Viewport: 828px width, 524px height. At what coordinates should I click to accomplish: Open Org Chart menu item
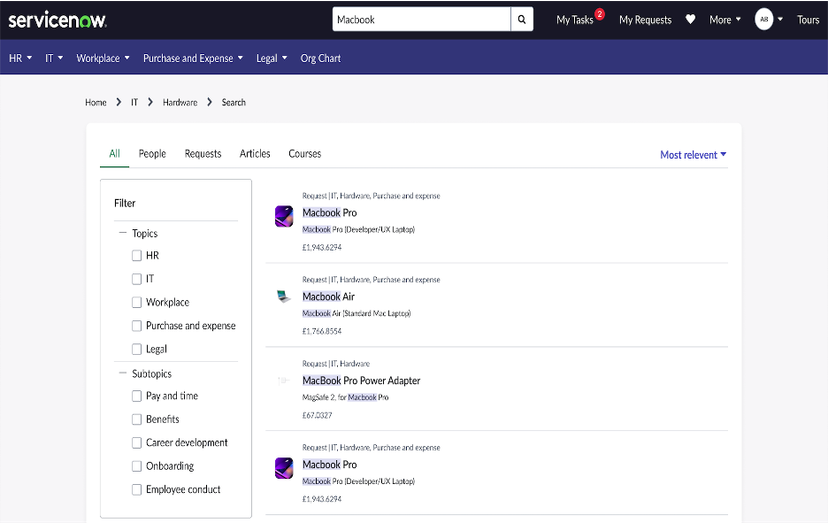click(x=321, y=58)
